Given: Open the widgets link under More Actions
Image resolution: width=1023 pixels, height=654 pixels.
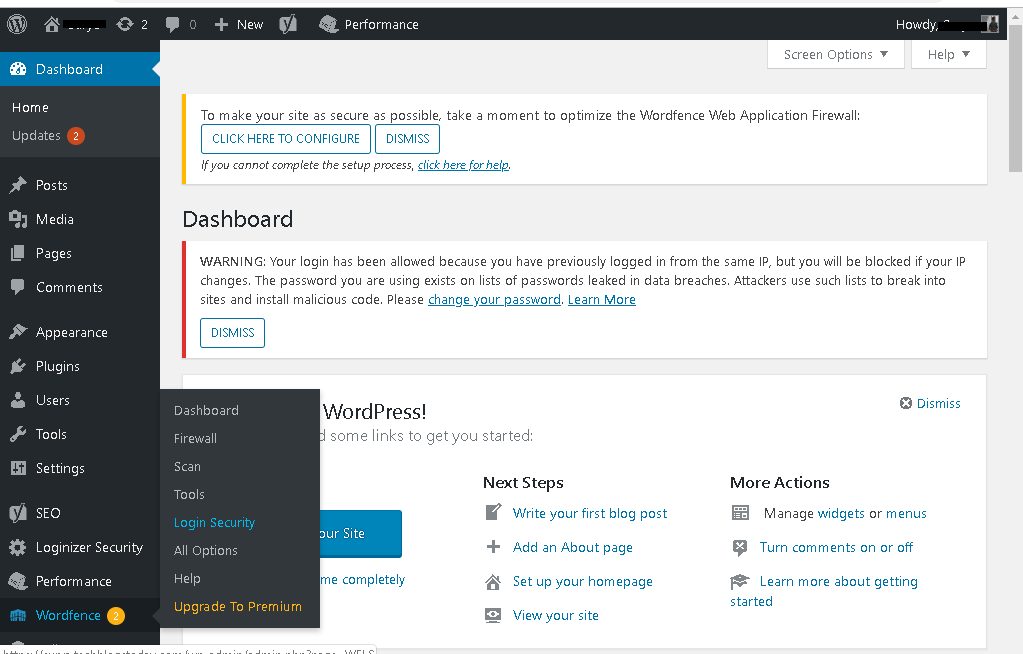Looking at the screenshot, I should (841, 514).
